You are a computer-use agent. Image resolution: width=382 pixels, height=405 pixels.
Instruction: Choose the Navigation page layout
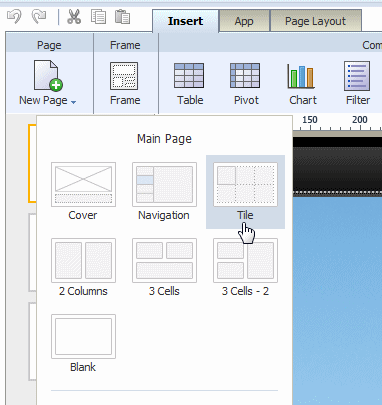[x=164, y=191]
